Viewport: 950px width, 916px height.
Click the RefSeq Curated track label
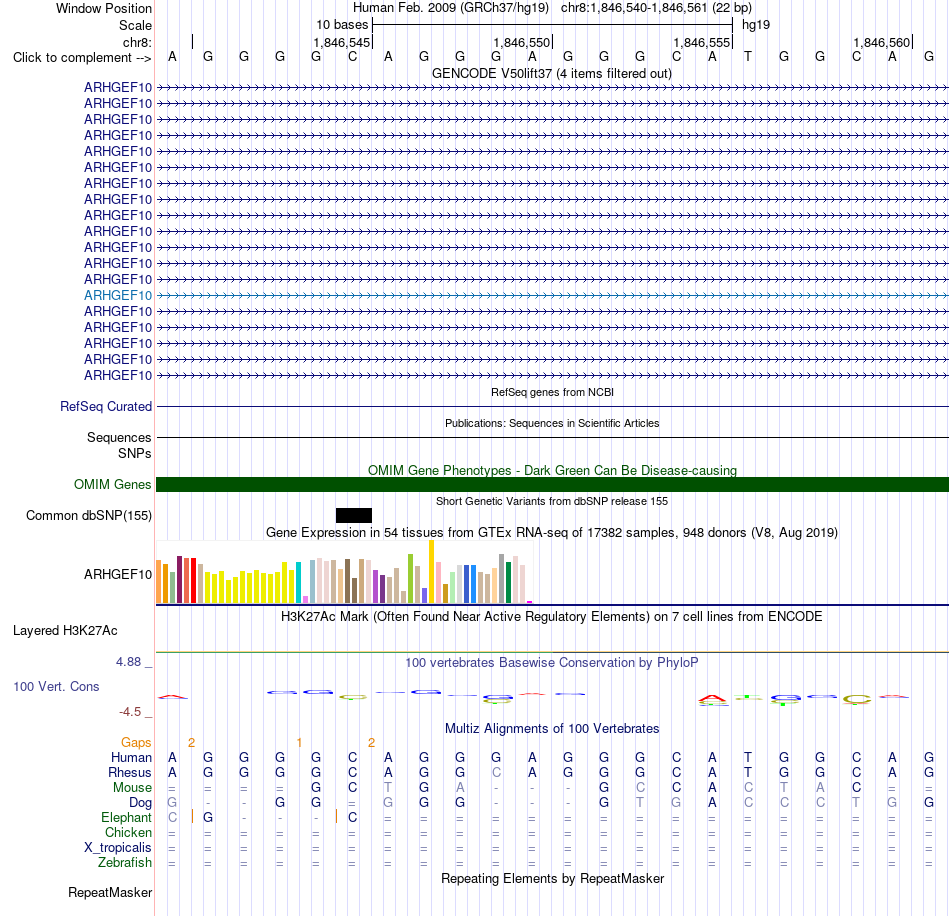(x=105, y=407)
